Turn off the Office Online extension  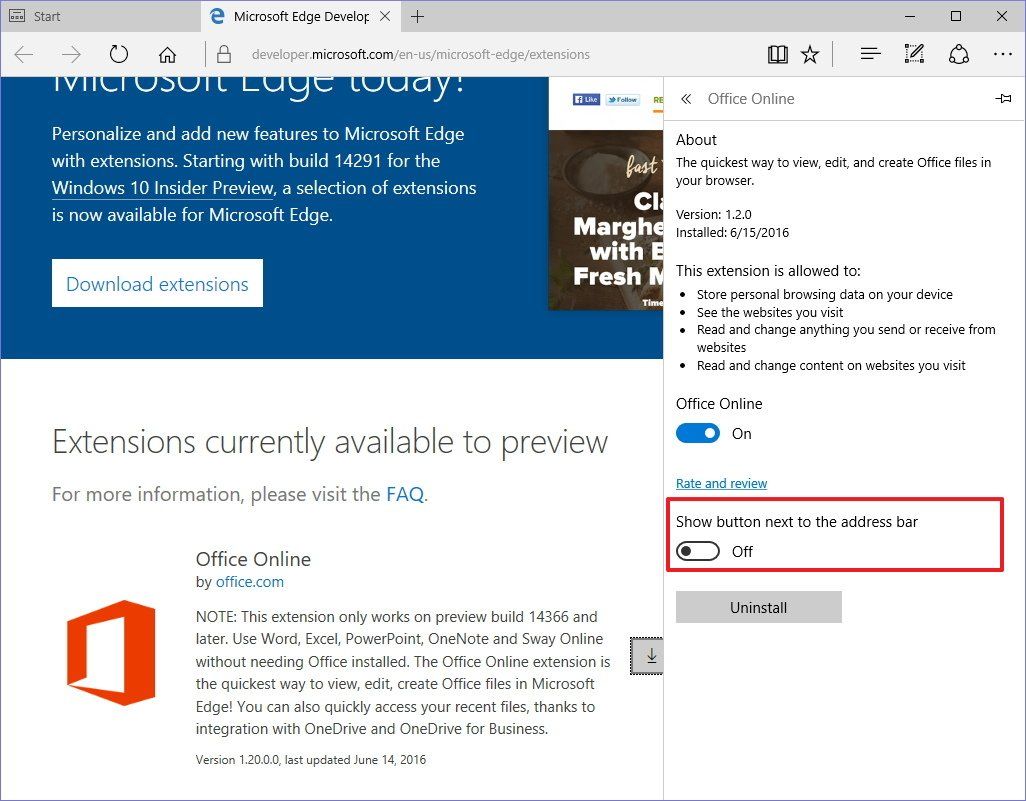pyautogui.click(x=698, y=433)
